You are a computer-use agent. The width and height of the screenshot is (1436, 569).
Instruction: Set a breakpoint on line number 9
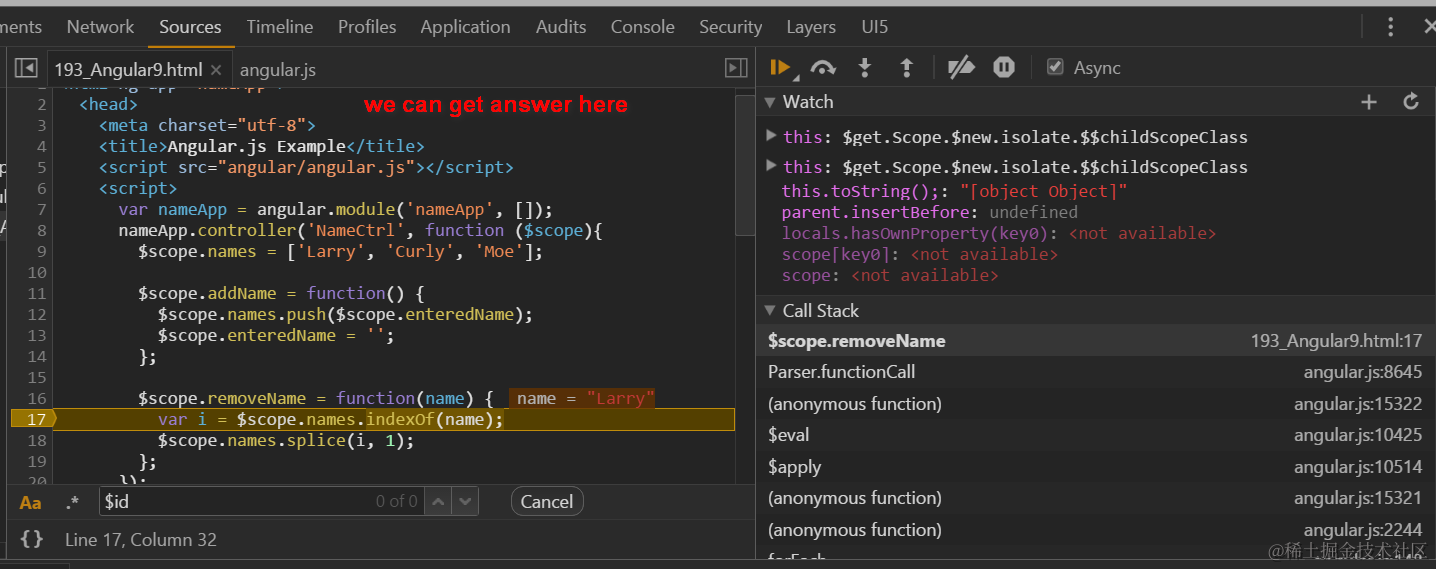(x=41, y=251)
